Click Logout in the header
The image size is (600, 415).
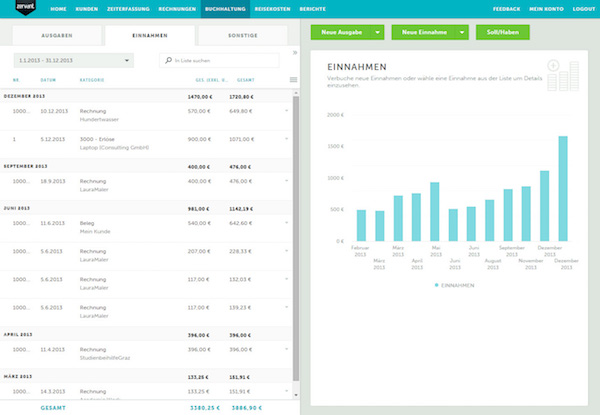584,9
